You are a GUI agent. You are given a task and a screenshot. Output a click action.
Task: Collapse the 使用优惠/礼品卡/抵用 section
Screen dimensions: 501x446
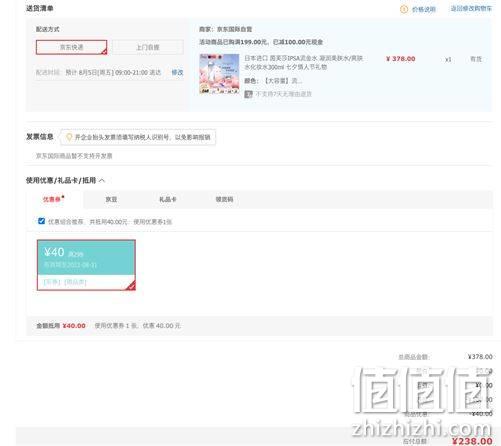pos(102,181)
